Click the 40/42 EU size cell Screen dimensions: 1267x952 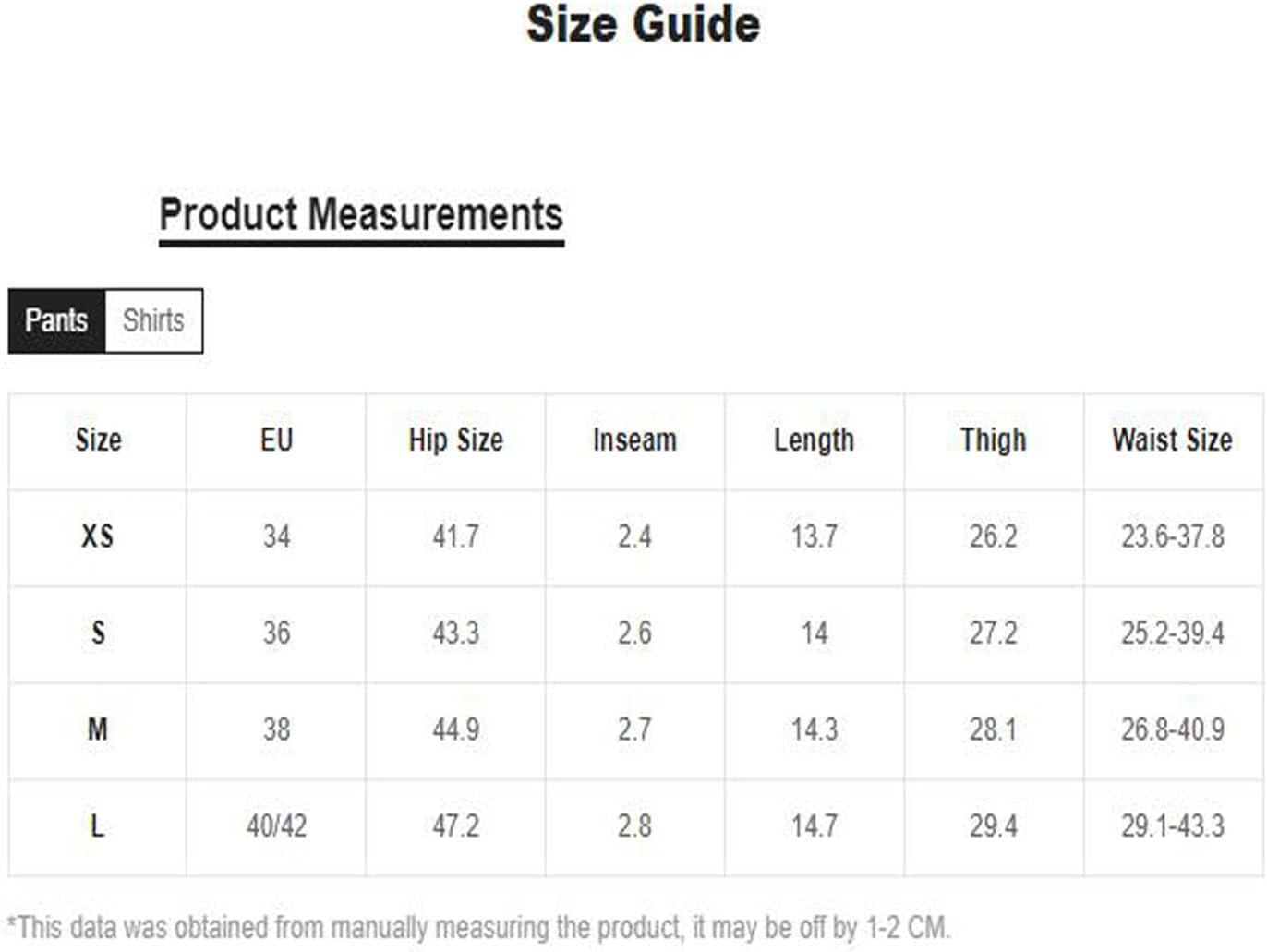click(x=276, y=825)
